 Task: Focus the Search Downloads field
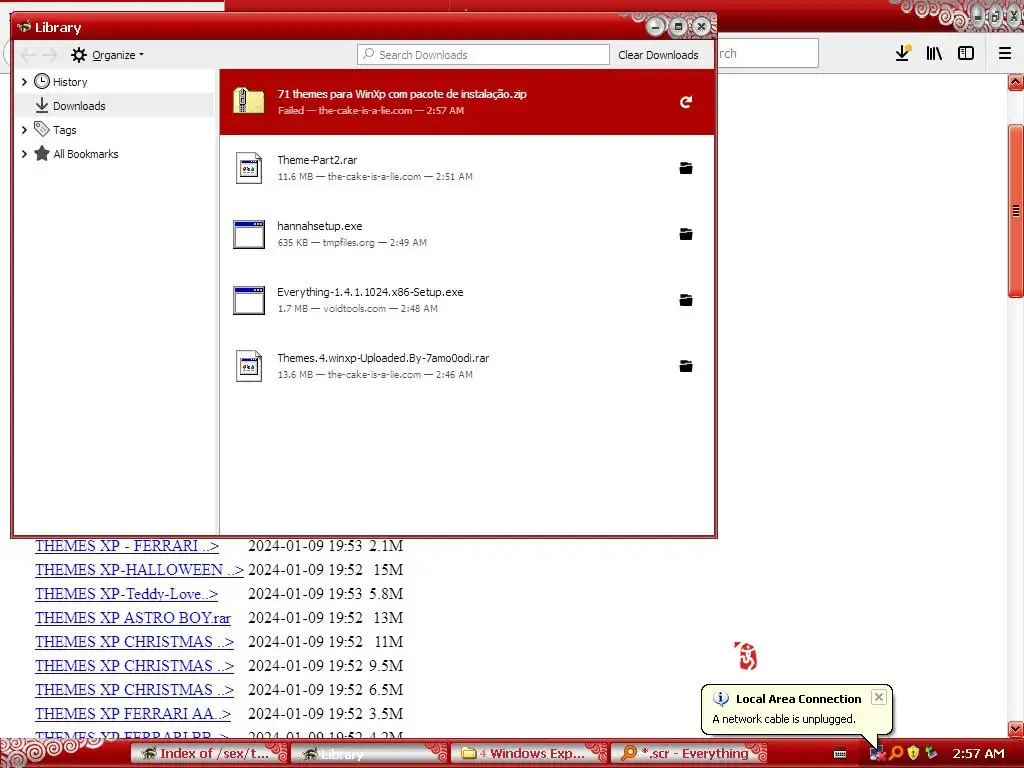pos(483,55)
